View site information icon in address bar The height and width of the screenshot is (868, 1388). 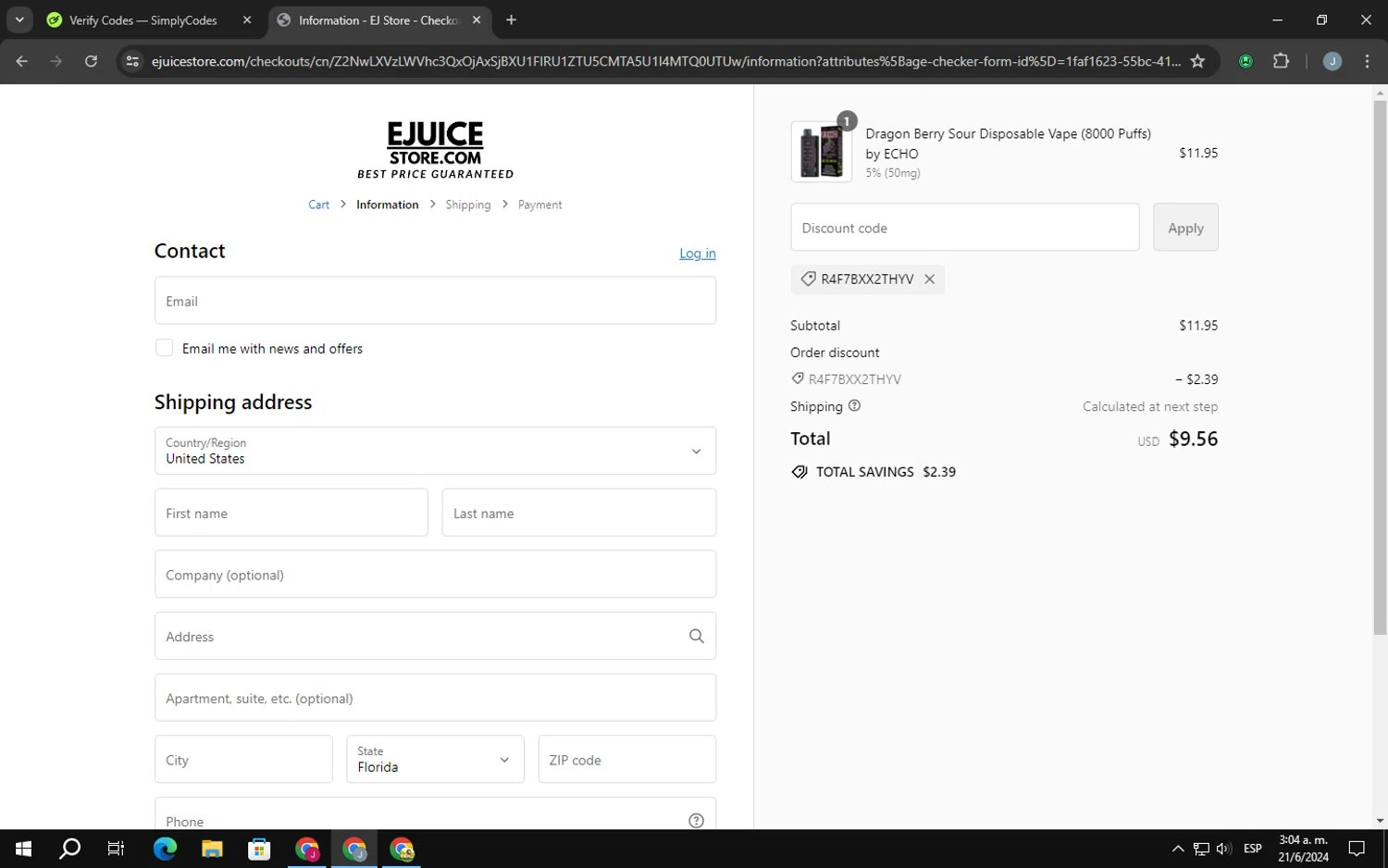click(x=132, y=61)
